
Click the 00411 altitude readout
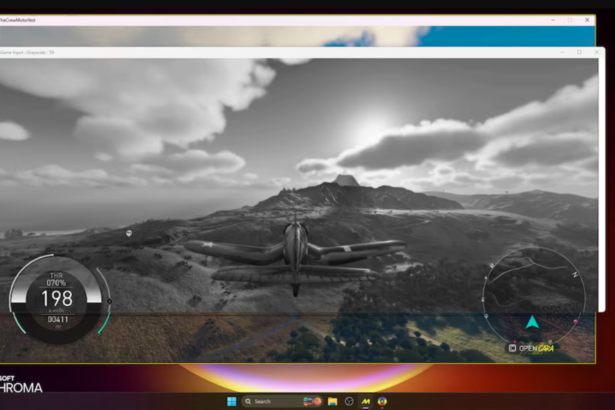[58, 319]
